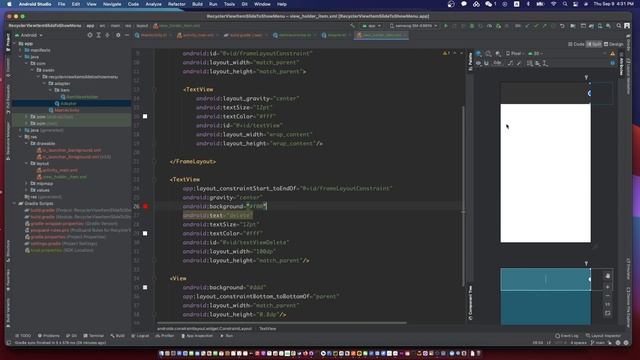Click the Apple menu icon
Screen dimensions: 640x360
(x=9, y=4)
